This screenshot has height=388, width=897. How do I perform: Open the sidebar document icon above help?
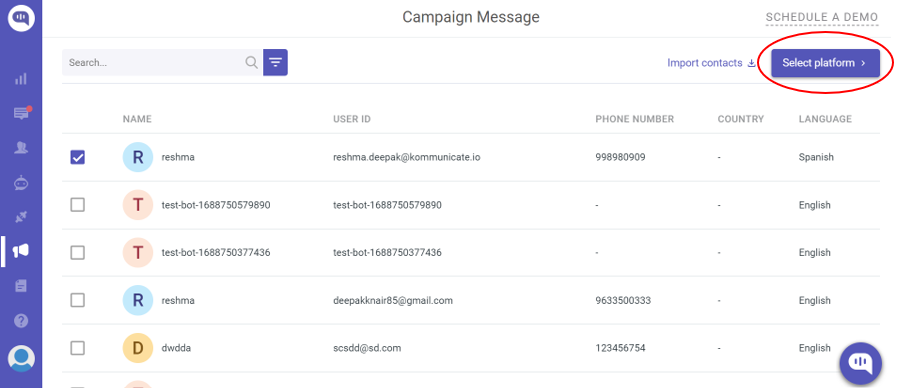[x=21, y=286]
